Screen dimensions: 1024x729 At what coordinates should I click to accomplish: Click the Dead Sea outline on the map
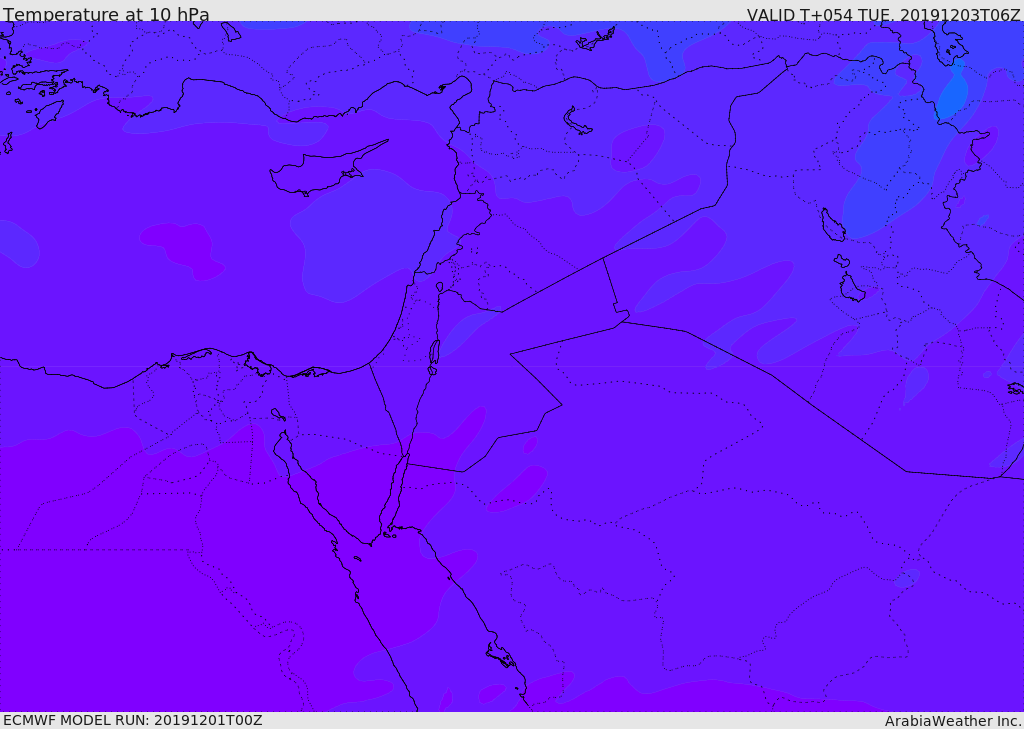(434, 352)
